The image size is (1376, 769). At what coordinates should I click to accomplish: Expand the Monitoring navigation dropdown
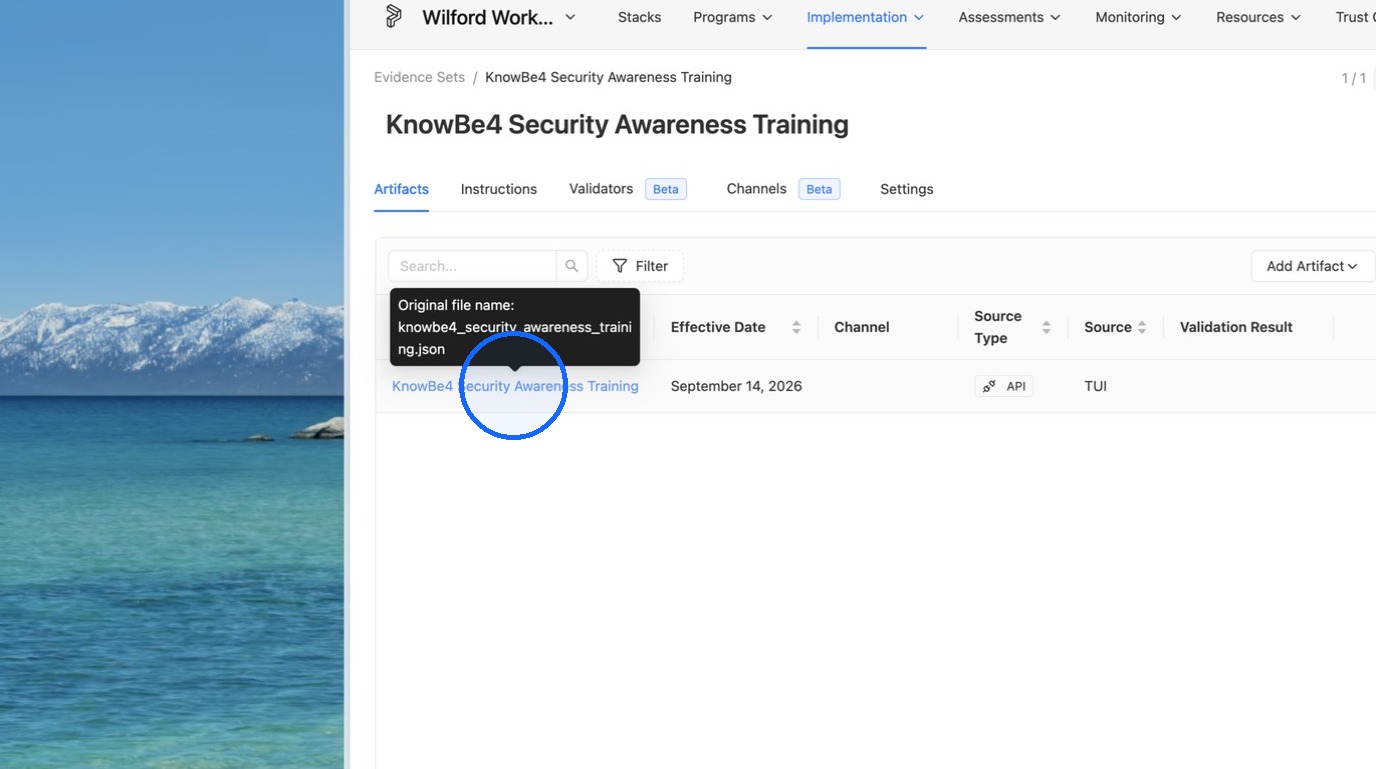click(x=1138, y=17)
